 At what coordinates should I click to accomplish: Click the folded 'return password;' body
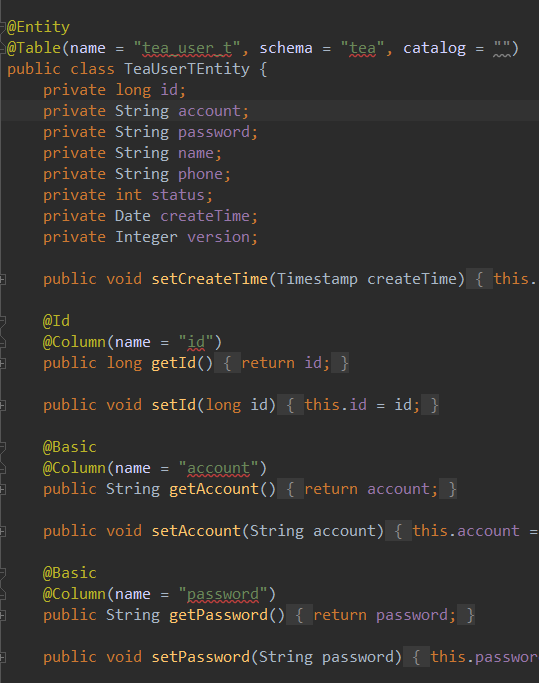click(x=384, y=615)
